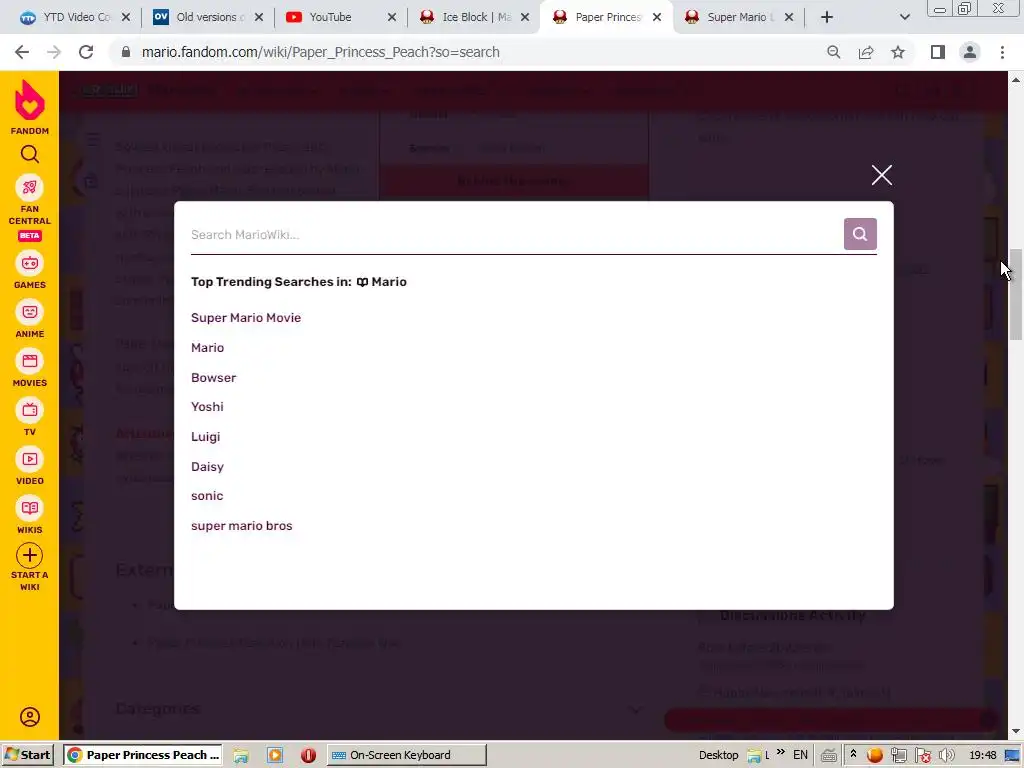Viewport: 1024px width, 768px height.
Task: Expand the tab search dropdown arrow
Action: point(904,17)
